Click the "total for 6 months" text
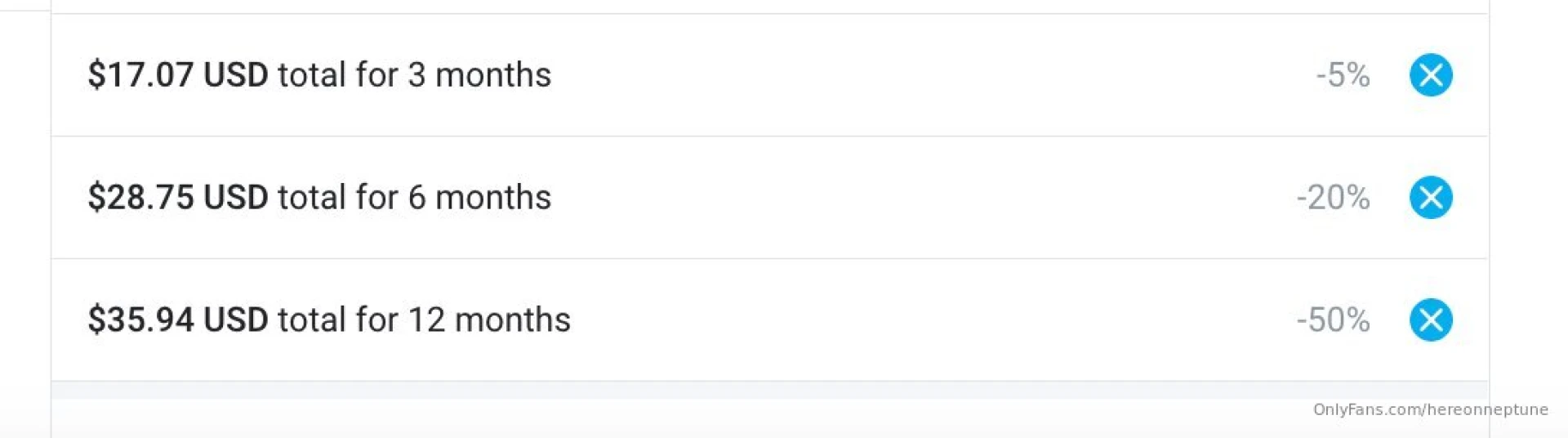 (414, 198)
